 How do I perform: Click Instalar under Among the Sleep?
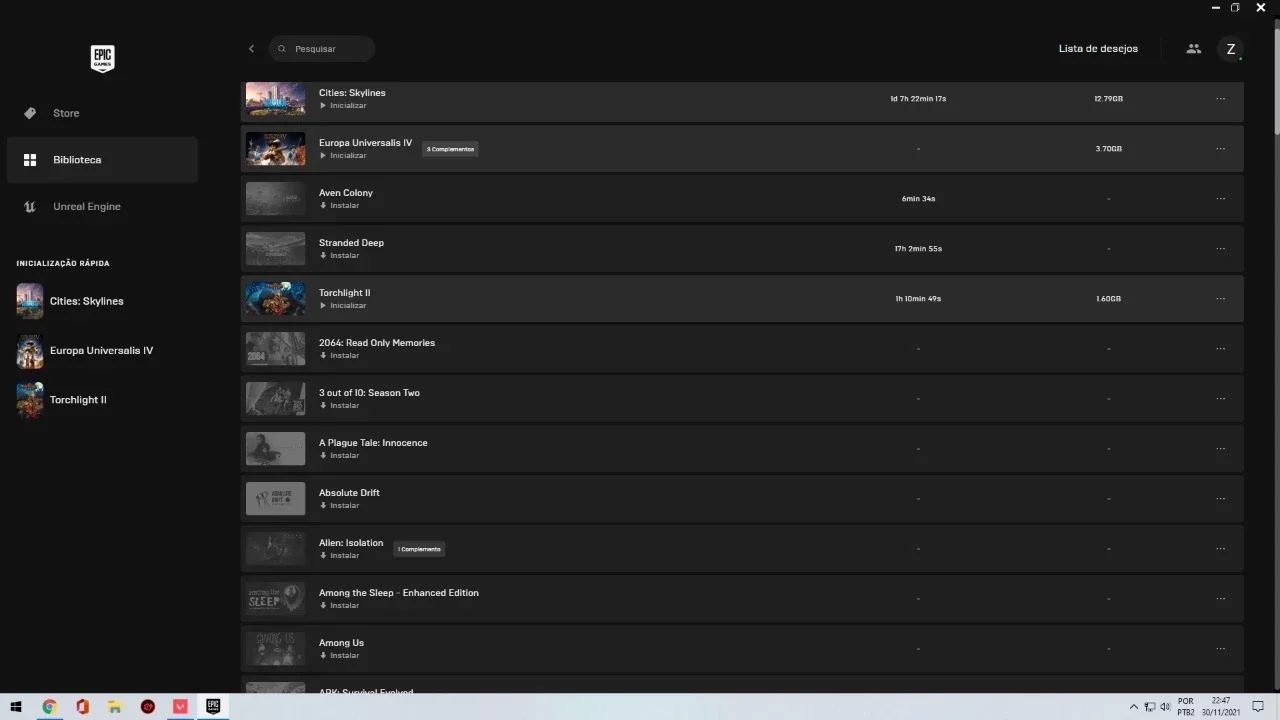coord(339,606)
